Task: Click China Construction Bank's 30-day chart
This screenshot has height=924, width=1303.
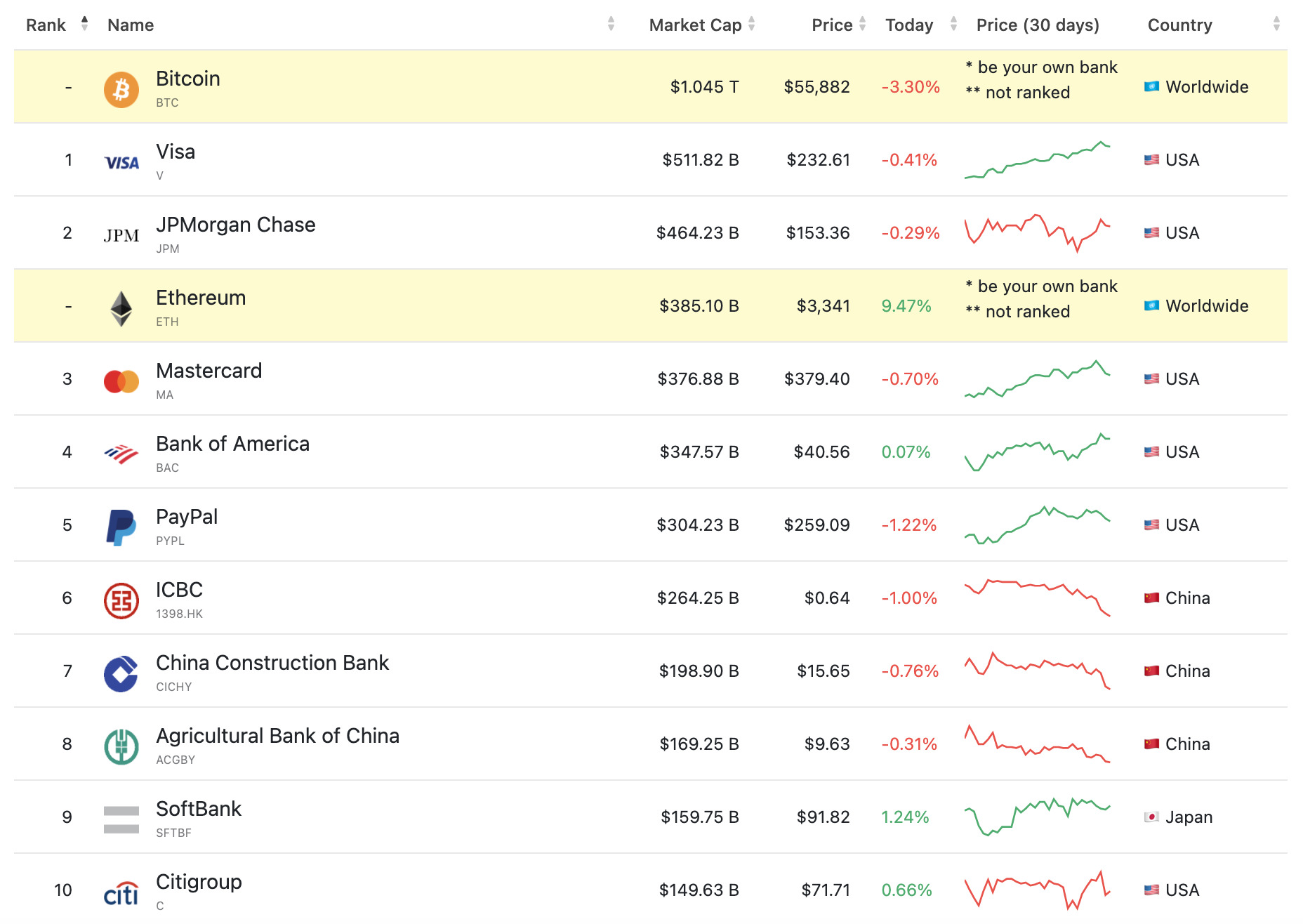Action: [x=1038, y=671]
